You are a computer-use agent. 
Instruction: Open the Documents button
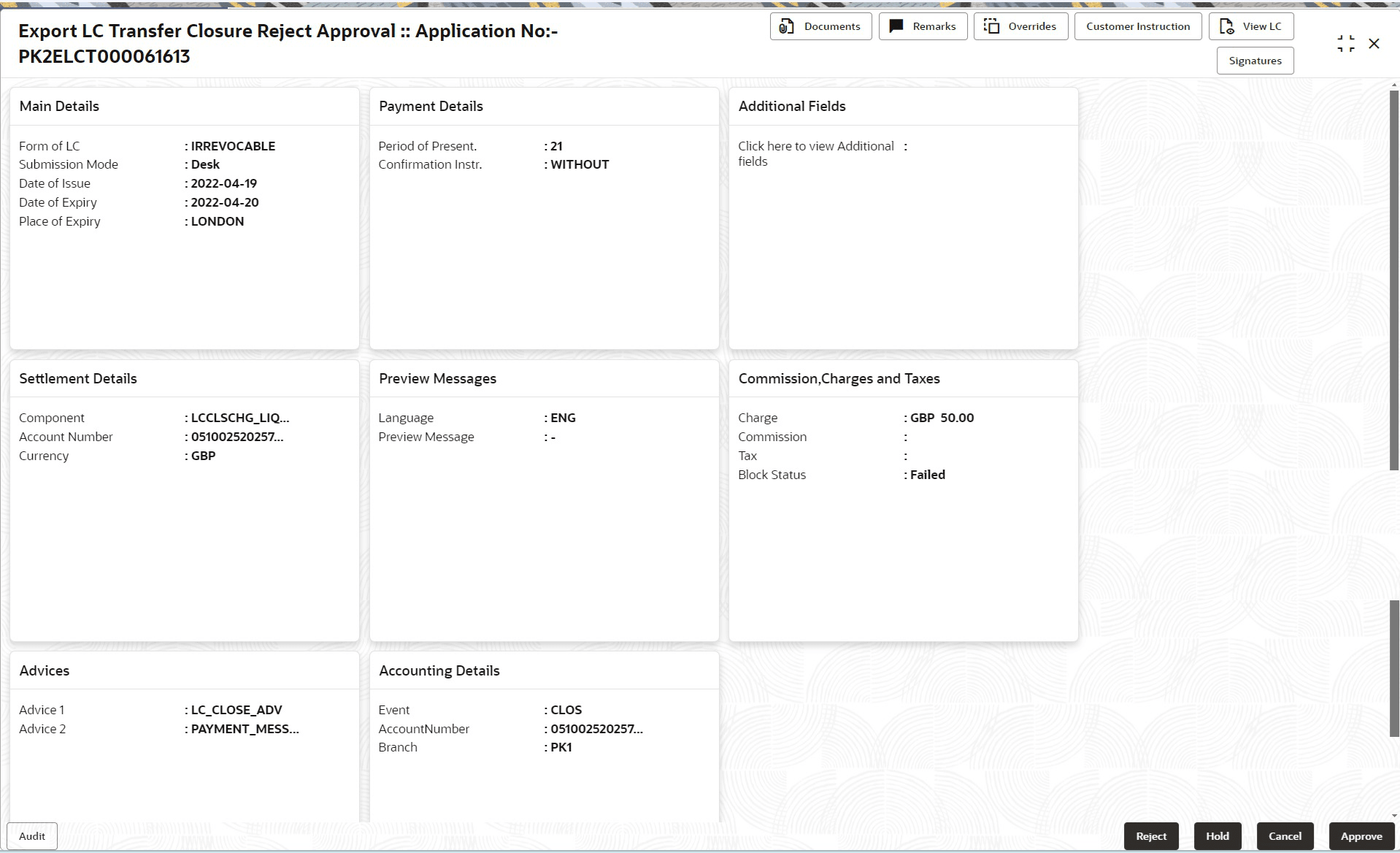pos(820,26)
